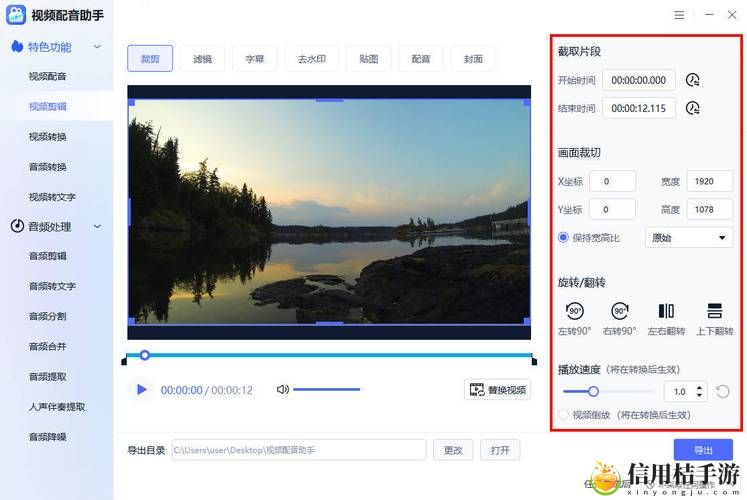This screenshot has height=500, width=747.
Task: Switch to the 滤镜 tab
Action: [202, 59]
